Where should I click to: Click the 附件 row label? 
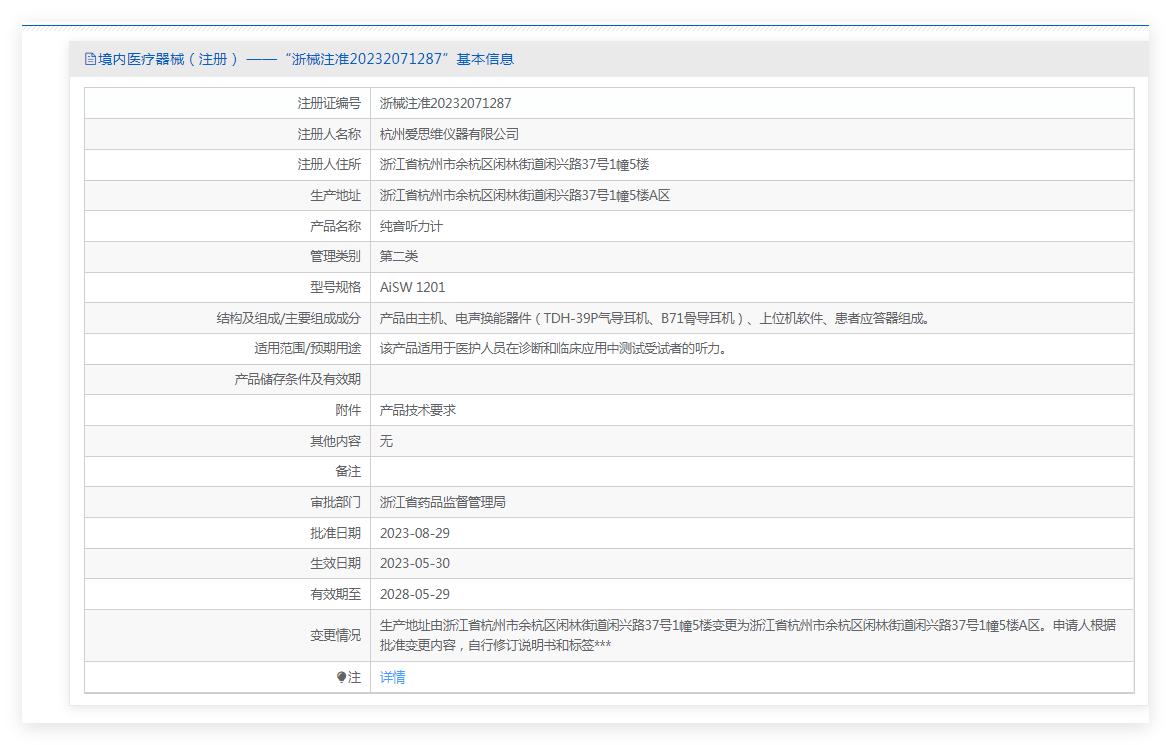pyautogui.click(x=348, y=410)
